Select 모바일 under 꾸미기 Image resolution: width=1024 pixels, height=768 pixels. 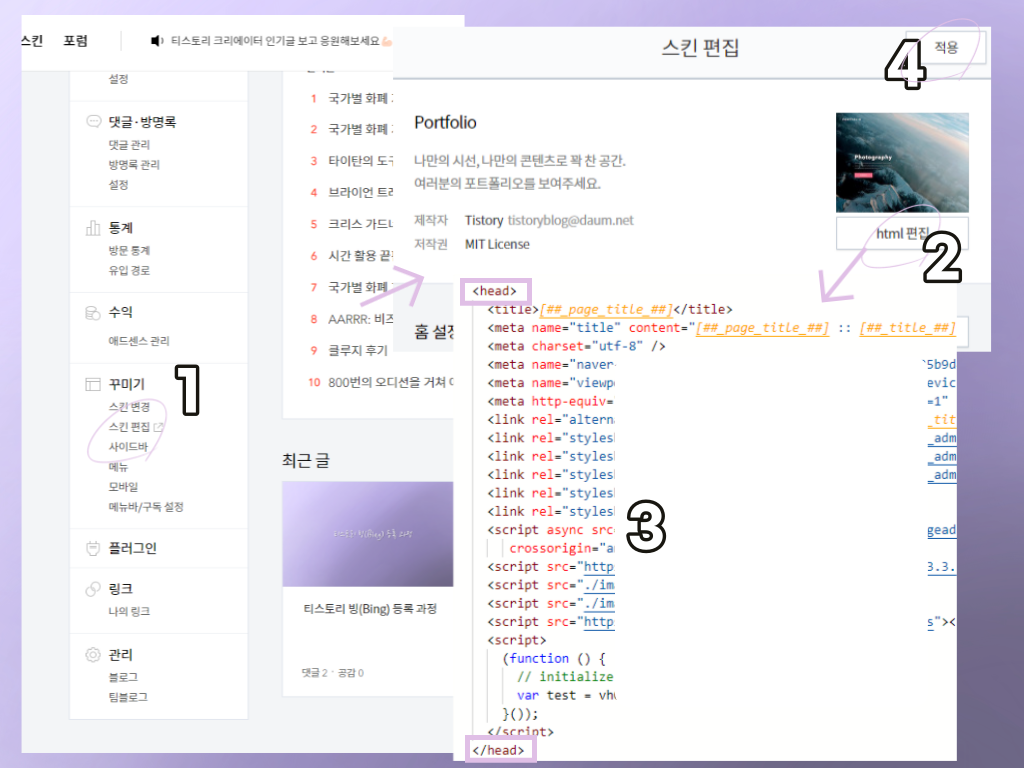[123, 487]
